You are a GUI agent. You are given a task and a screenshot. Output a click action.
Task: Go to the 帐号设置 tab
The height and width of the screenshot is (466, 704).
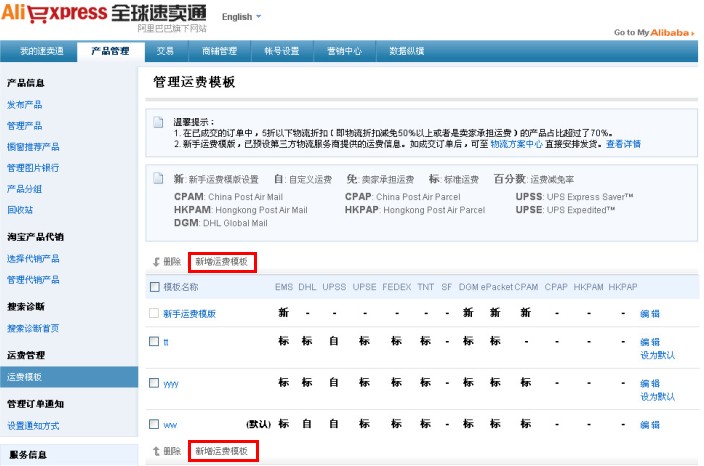[282, 51]
